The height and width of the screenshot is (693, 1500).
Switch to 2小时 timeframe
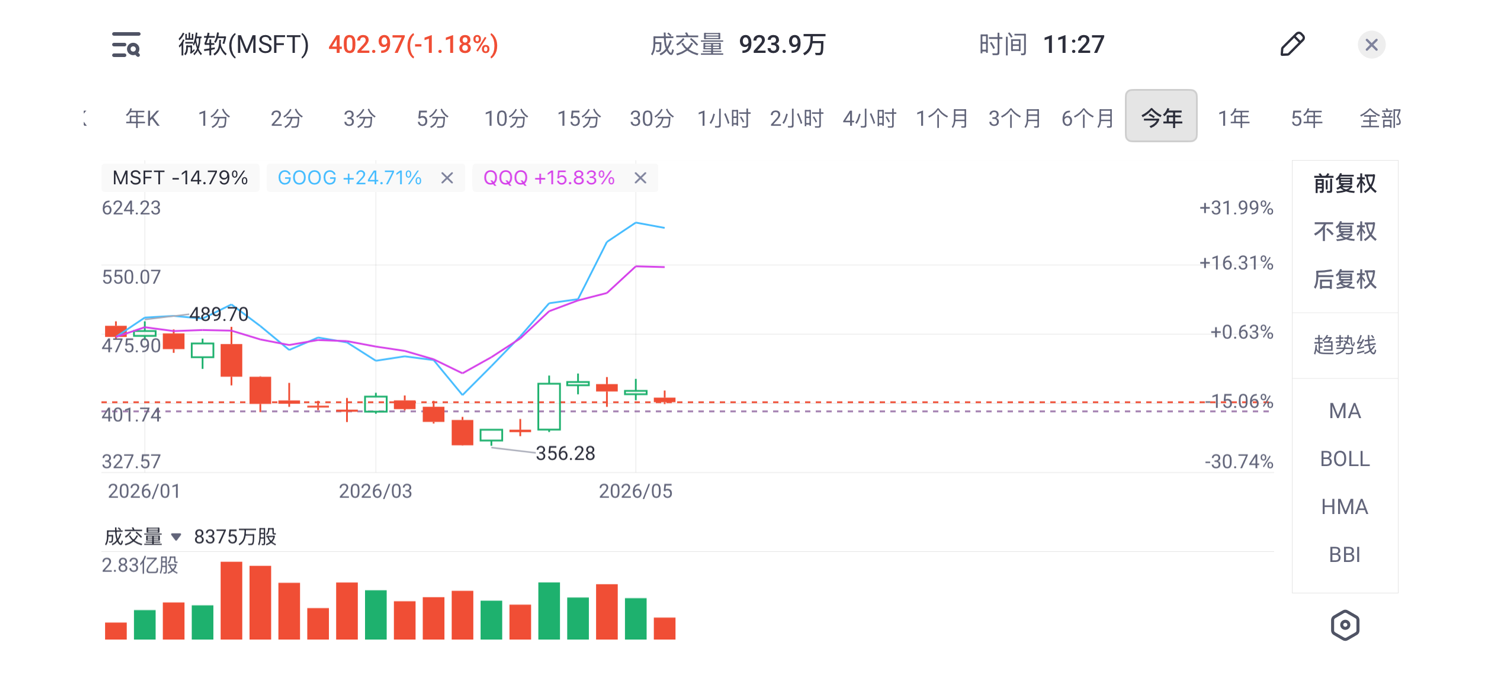(797, 118)
